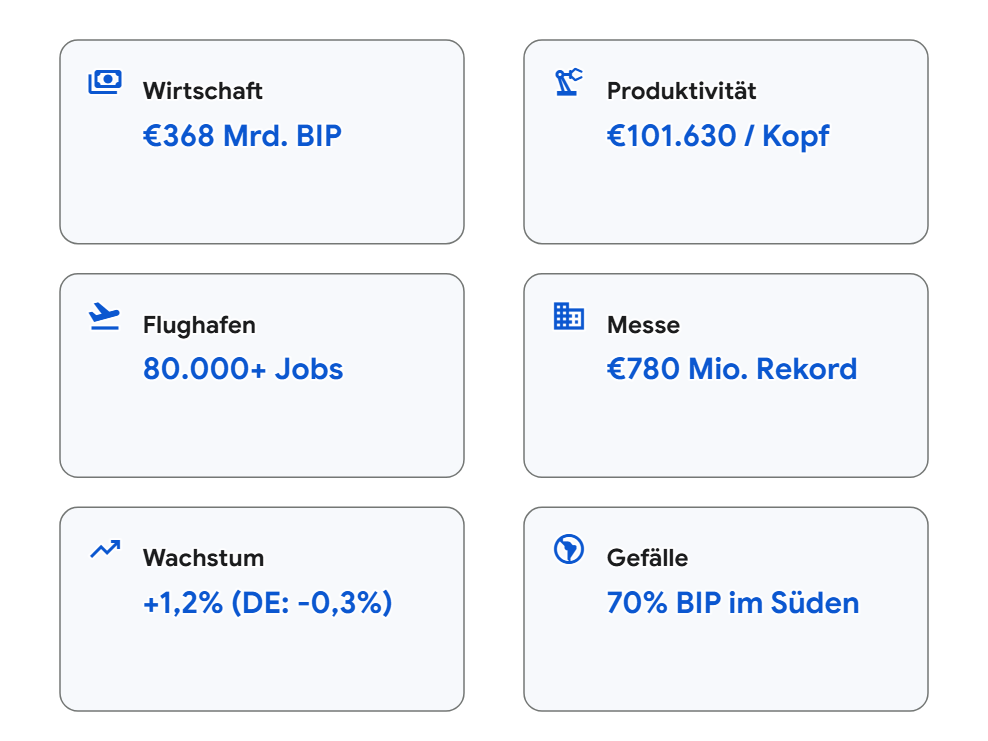Click the airplane takeoff icon for Flughafen
Screen dimensions: 988x741
pyautogui.click(x=105, y=316)
